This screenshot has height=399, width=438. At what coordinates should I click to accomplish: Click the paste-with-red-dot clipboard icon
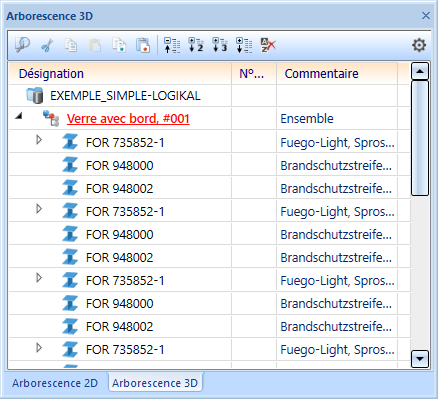coord(143,45)
